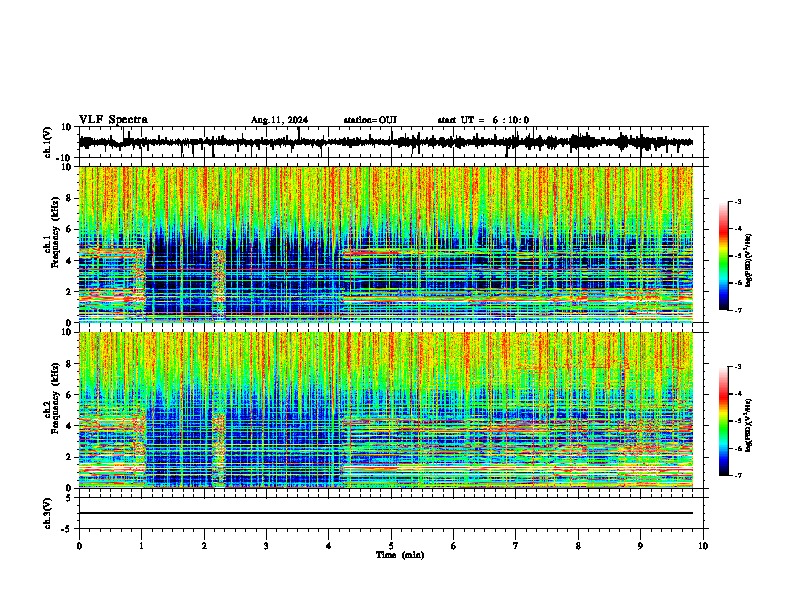Click the ch.2 color scale log(PSD) label
The height and width of the screenshot is (612, 792).
pyautogui.click(x=748, y=426)
